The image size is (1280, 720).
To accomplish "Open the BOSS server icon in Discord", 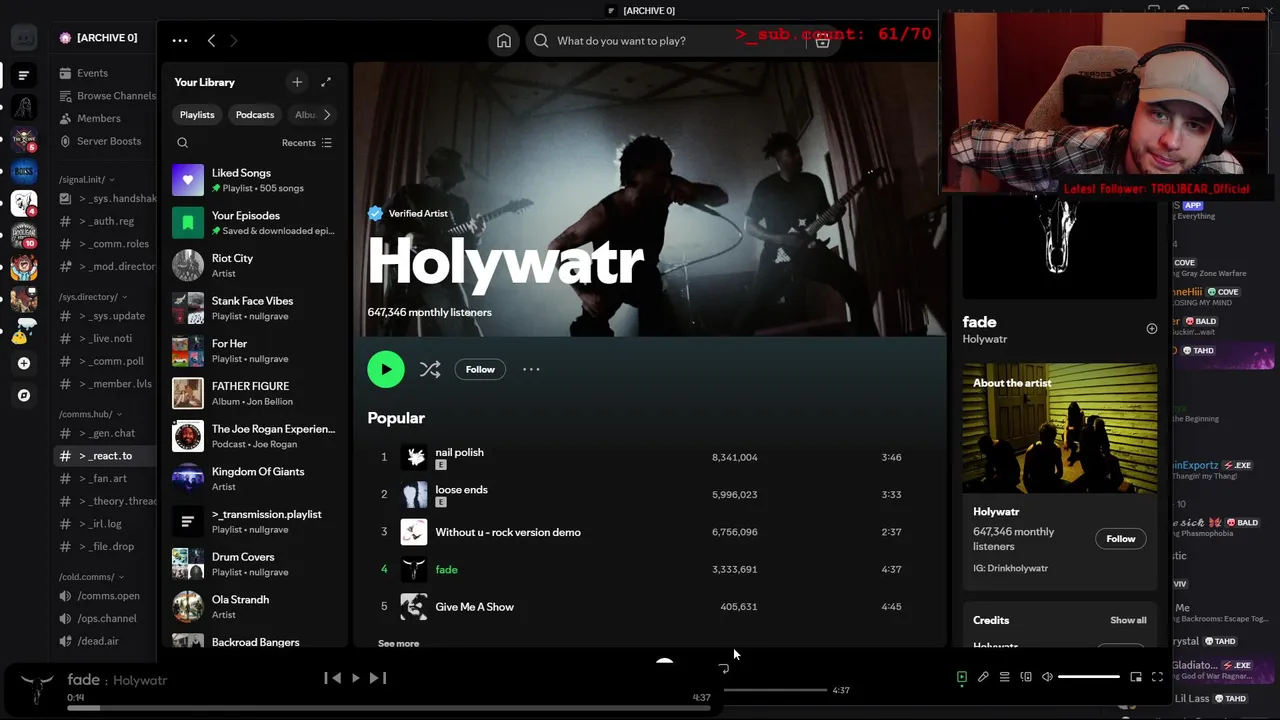I will tap(24, 172).
